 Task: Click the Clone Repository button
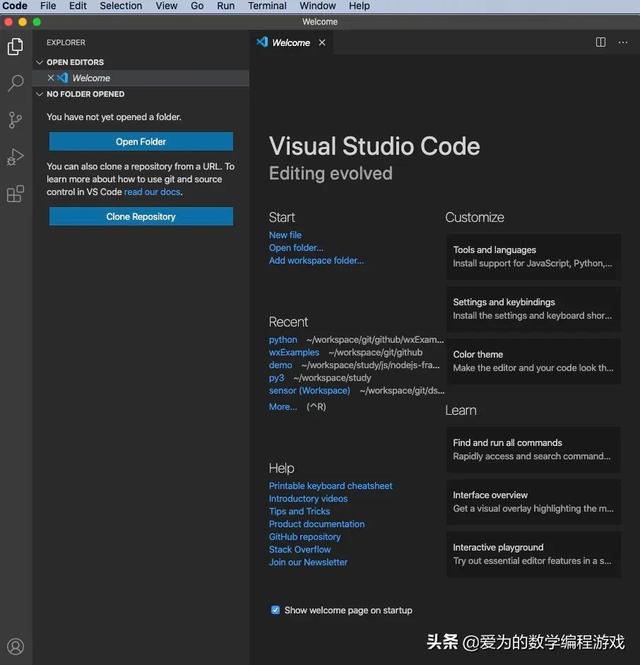pos(141,216)
